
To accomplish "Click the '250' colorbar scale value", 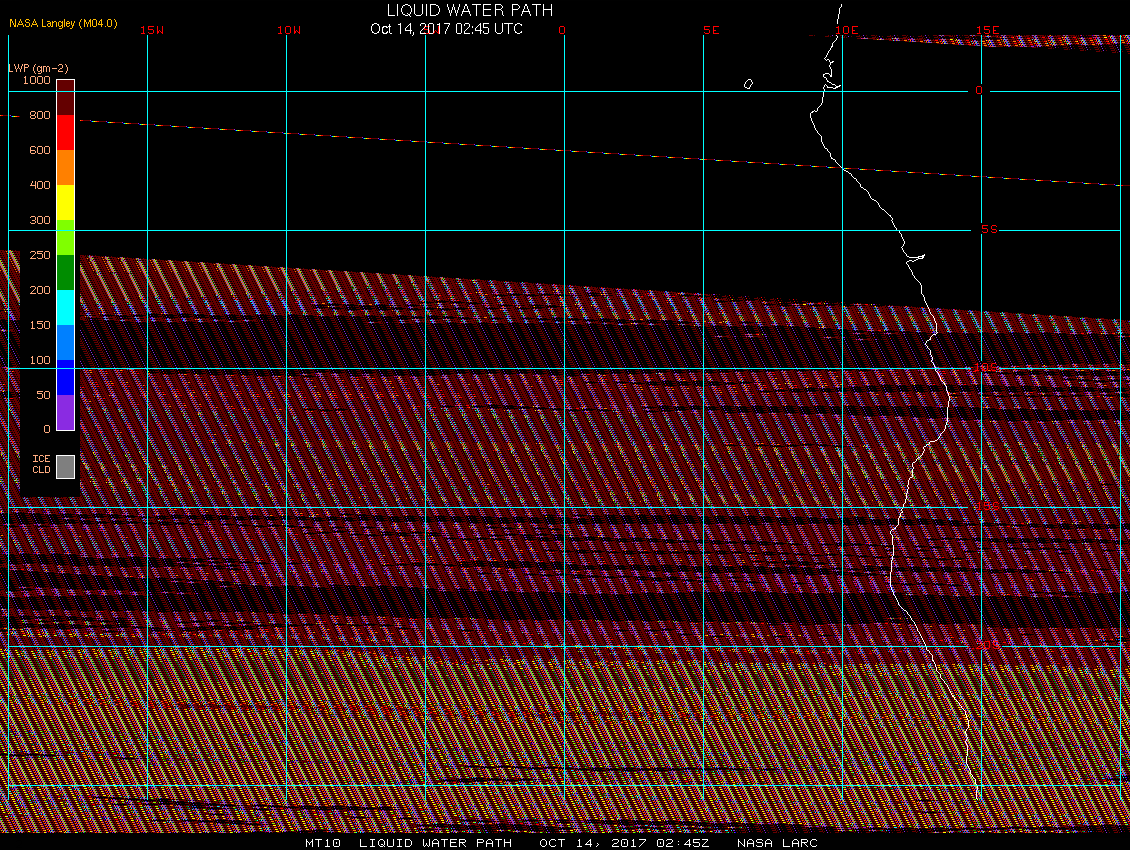I will 40,255.
